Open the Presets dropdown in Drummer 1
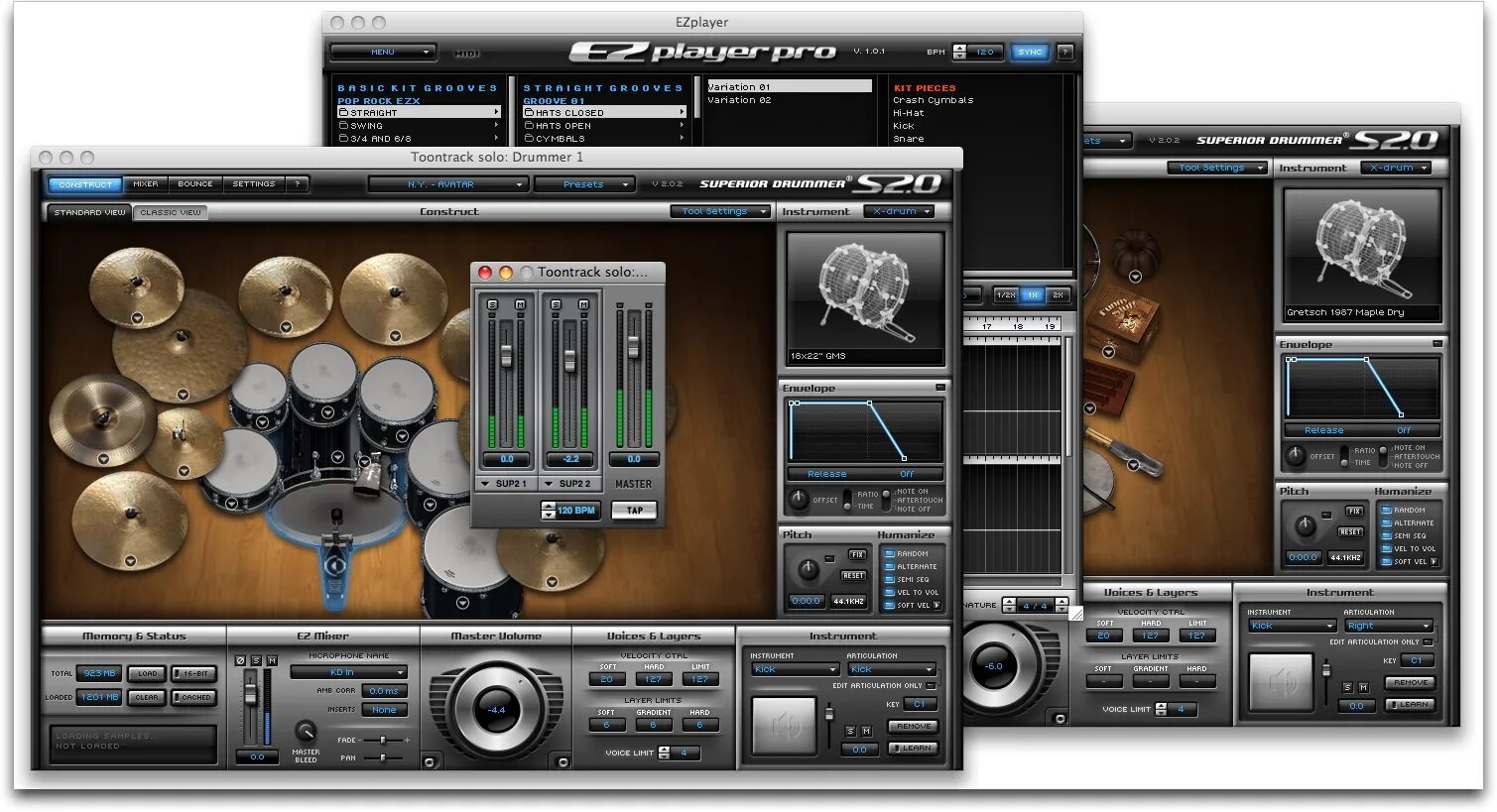Screen dimensions: 1497x812 click(x=584, y=184)
